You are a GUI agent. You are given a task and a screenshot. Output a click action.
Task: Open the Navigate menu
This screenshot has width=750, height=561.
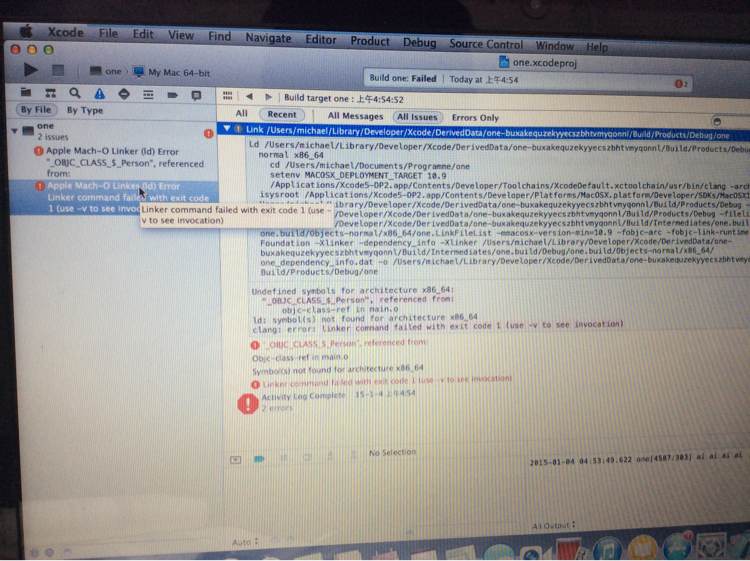coord(268,38)
